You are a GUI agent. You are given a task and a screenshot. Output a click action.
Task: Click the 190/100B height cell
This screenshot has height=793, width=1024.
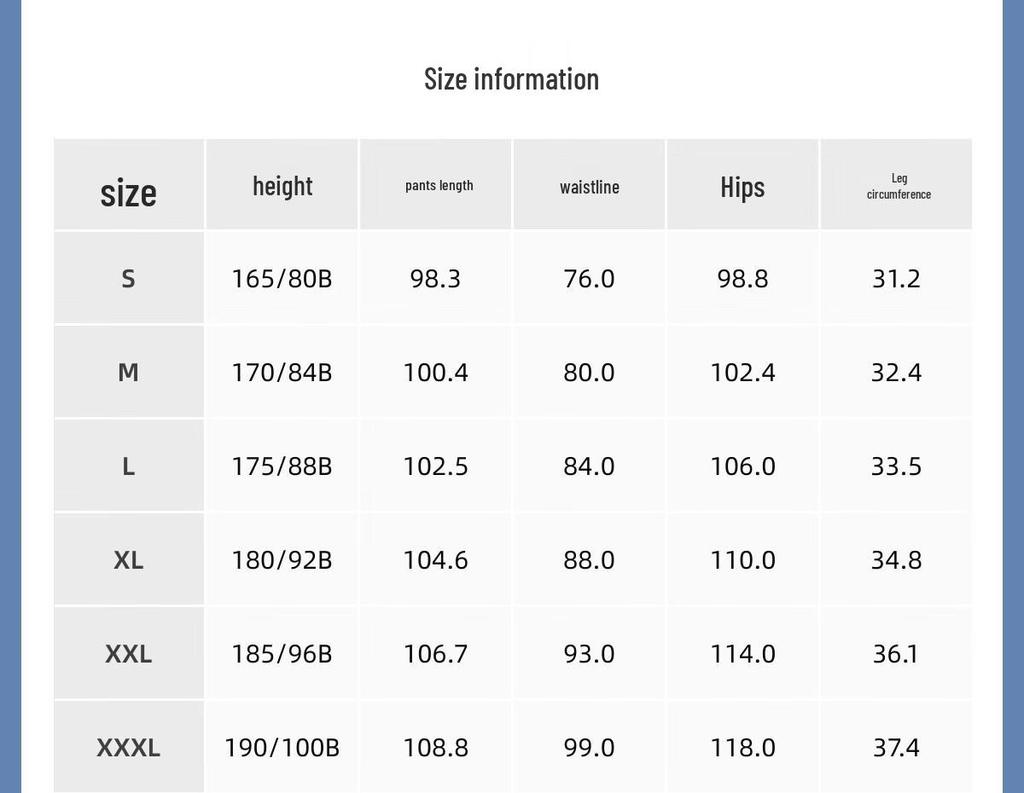[x=282, y=747]
